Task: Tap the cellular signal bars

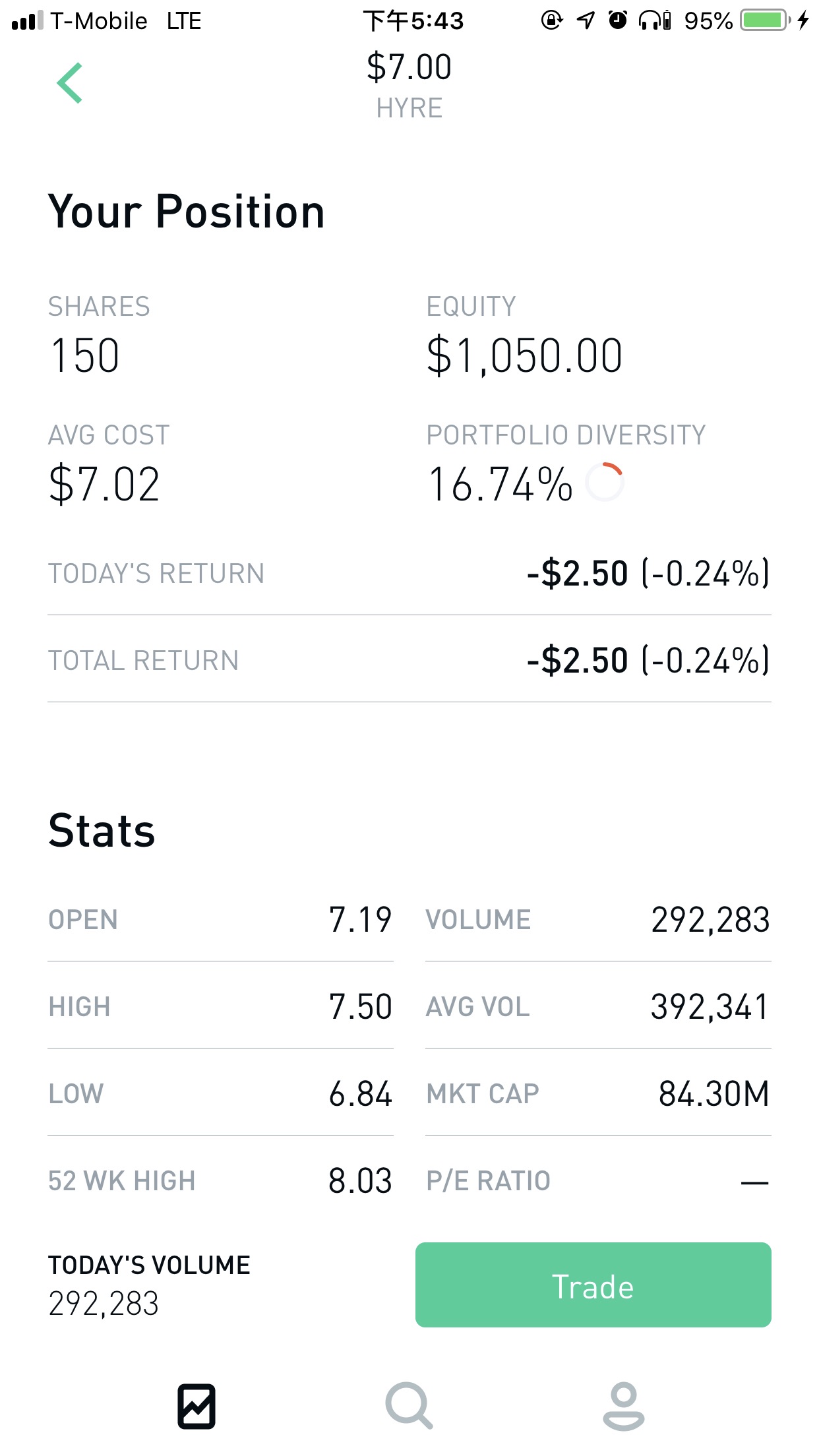Action: coord(28,21)
